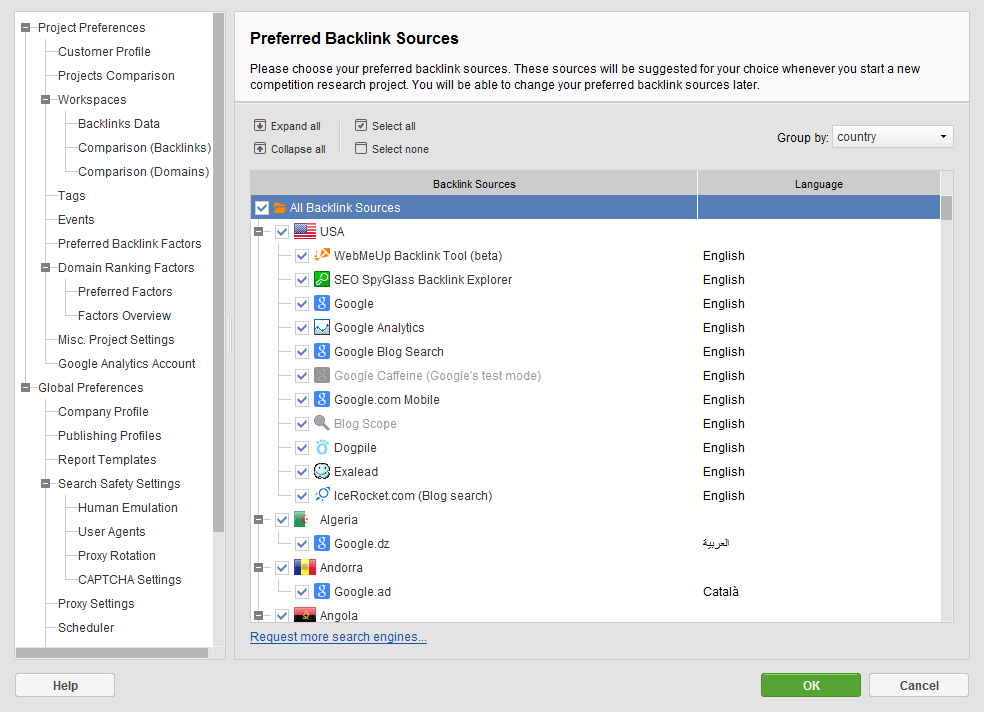Collapse the Workspaces tree node

[x=45, y=100]
